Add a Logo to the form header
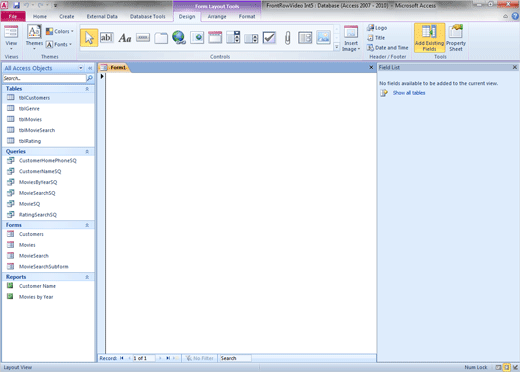This screenshot has width=520, height=372. tap(377, 28)
